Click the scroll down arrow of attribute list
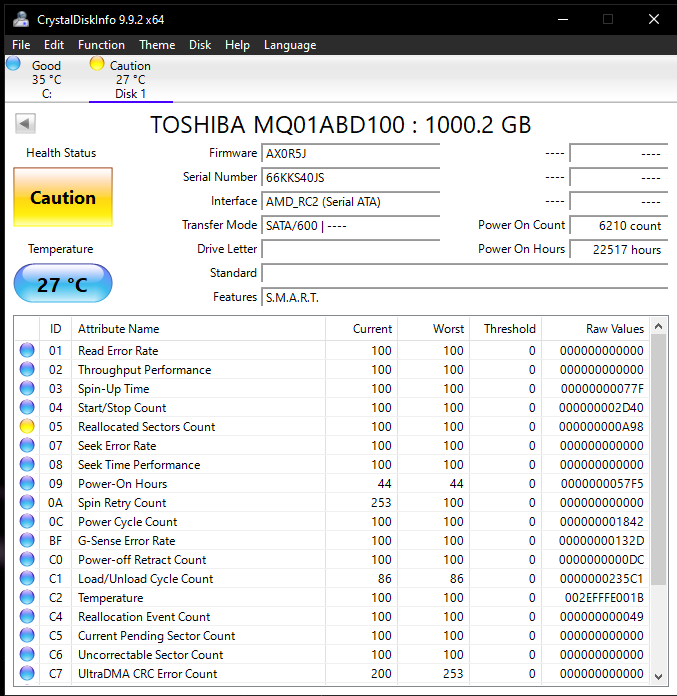The image size is (677, 696). [659, 676]
